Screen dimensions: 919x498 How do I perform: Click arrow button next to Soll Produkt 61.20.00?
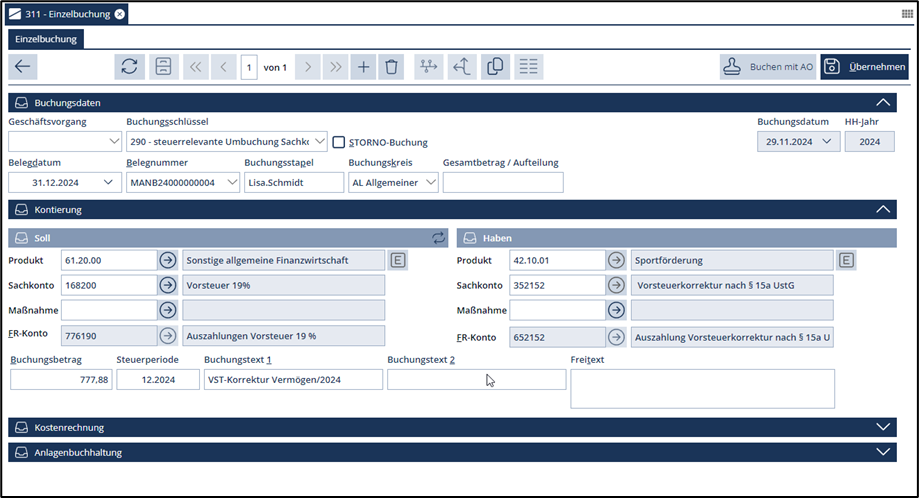(167, 260)
